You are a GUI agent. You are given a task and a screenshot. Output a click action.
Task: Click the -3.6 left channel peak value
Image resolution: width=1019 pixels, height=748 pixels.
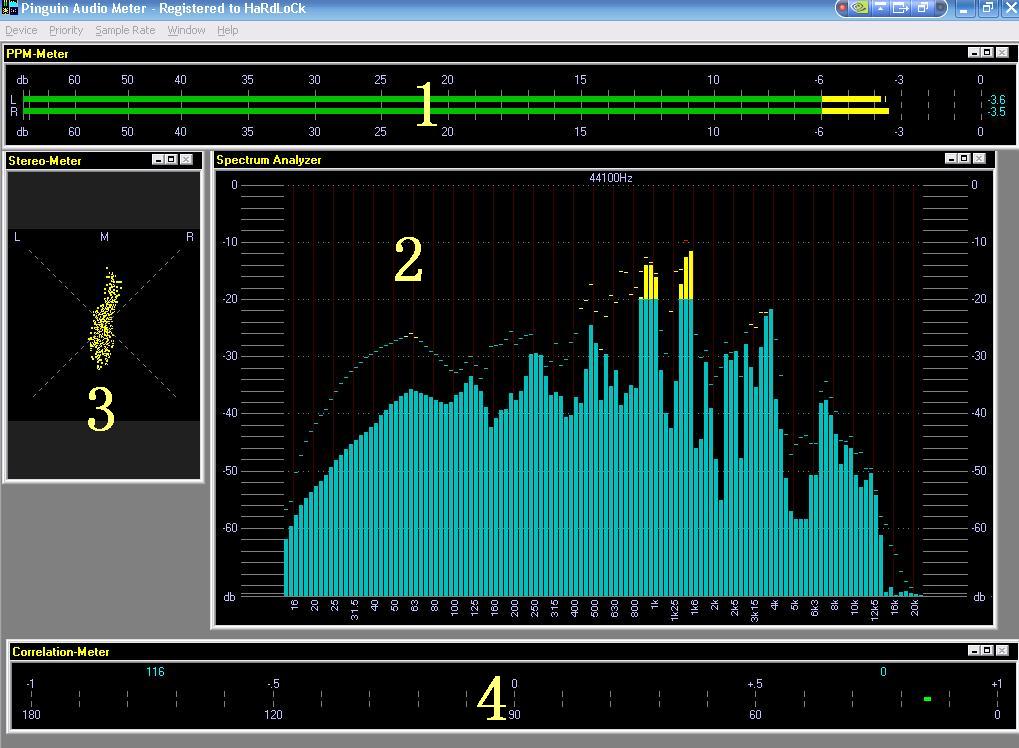[x=996, y=100]
